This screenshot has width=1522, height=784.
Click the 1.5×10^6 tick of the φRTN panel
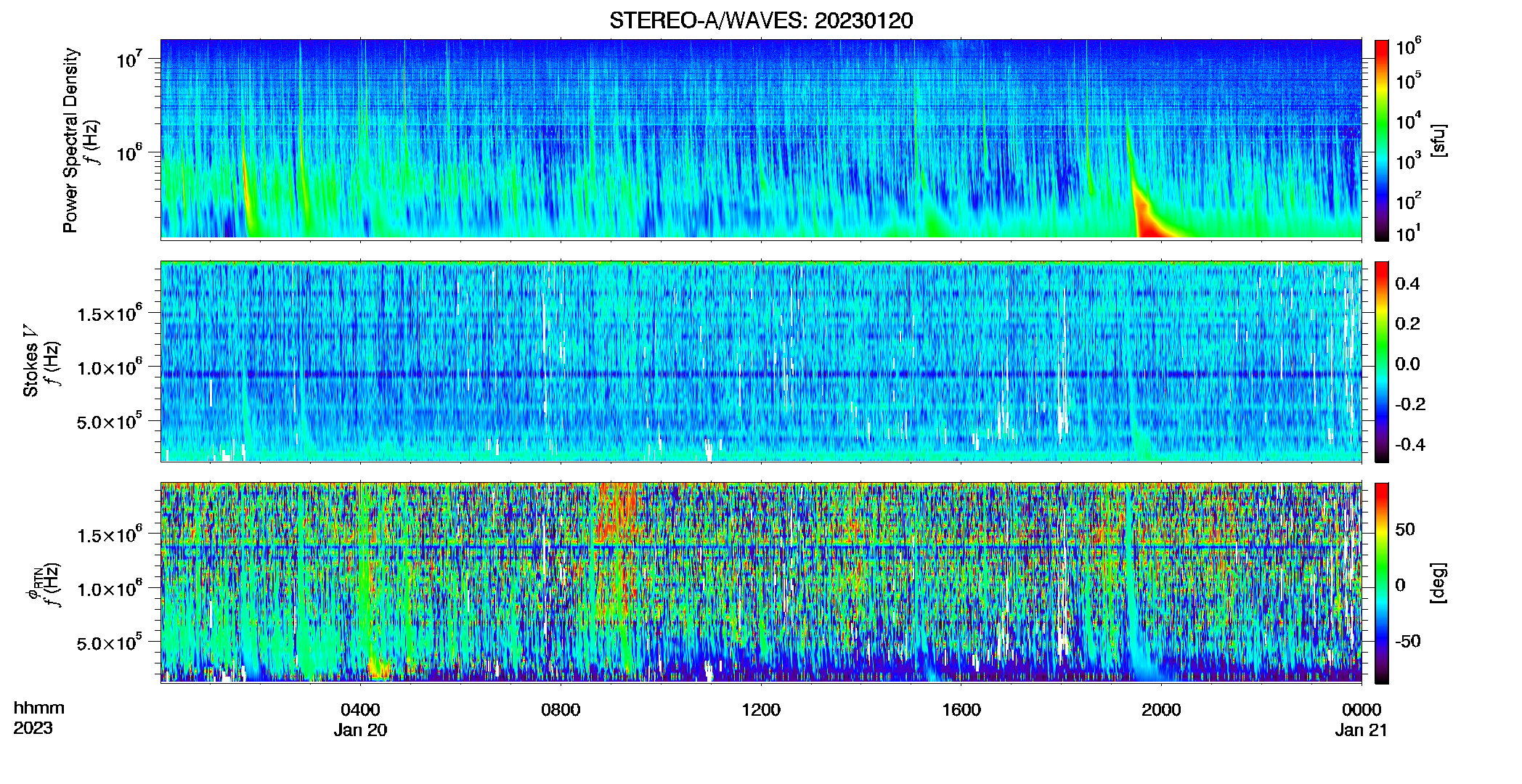pos(110,534)
